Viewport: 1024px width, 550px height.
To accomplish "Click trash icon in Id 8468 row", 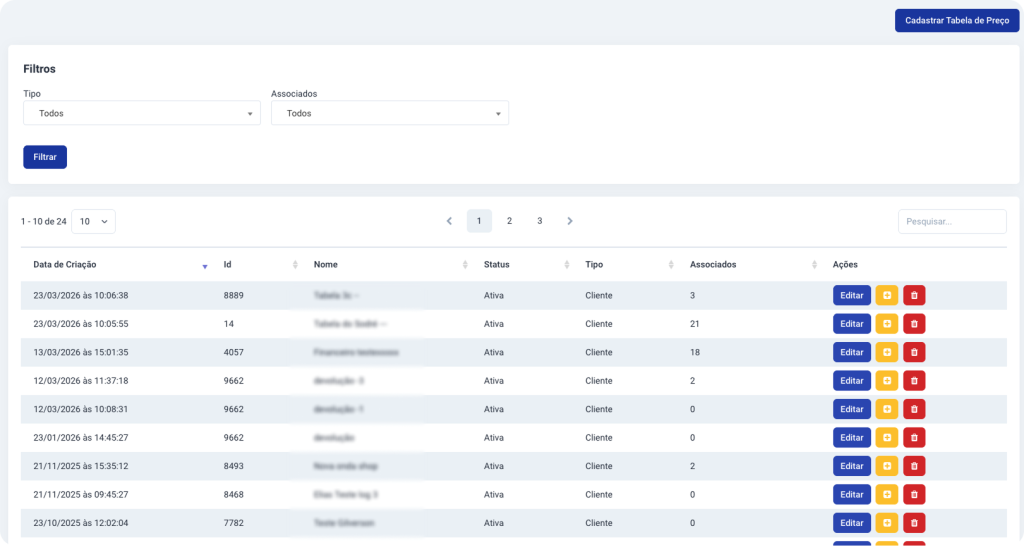I will (914, 494).
